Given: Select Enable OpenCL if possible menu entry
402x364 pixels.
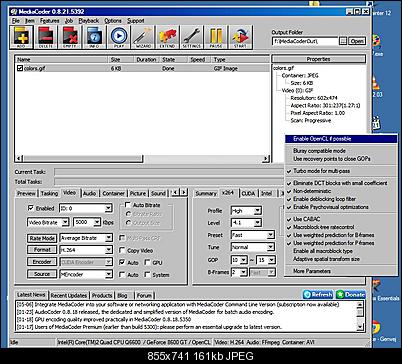Looking at the screenshot, I should [341, 139].
